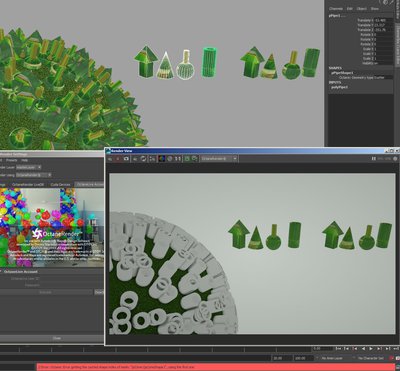Click the alpha channel circle icon
The width and height of the screenshot is (400, 371).
[x=170, y=159]
